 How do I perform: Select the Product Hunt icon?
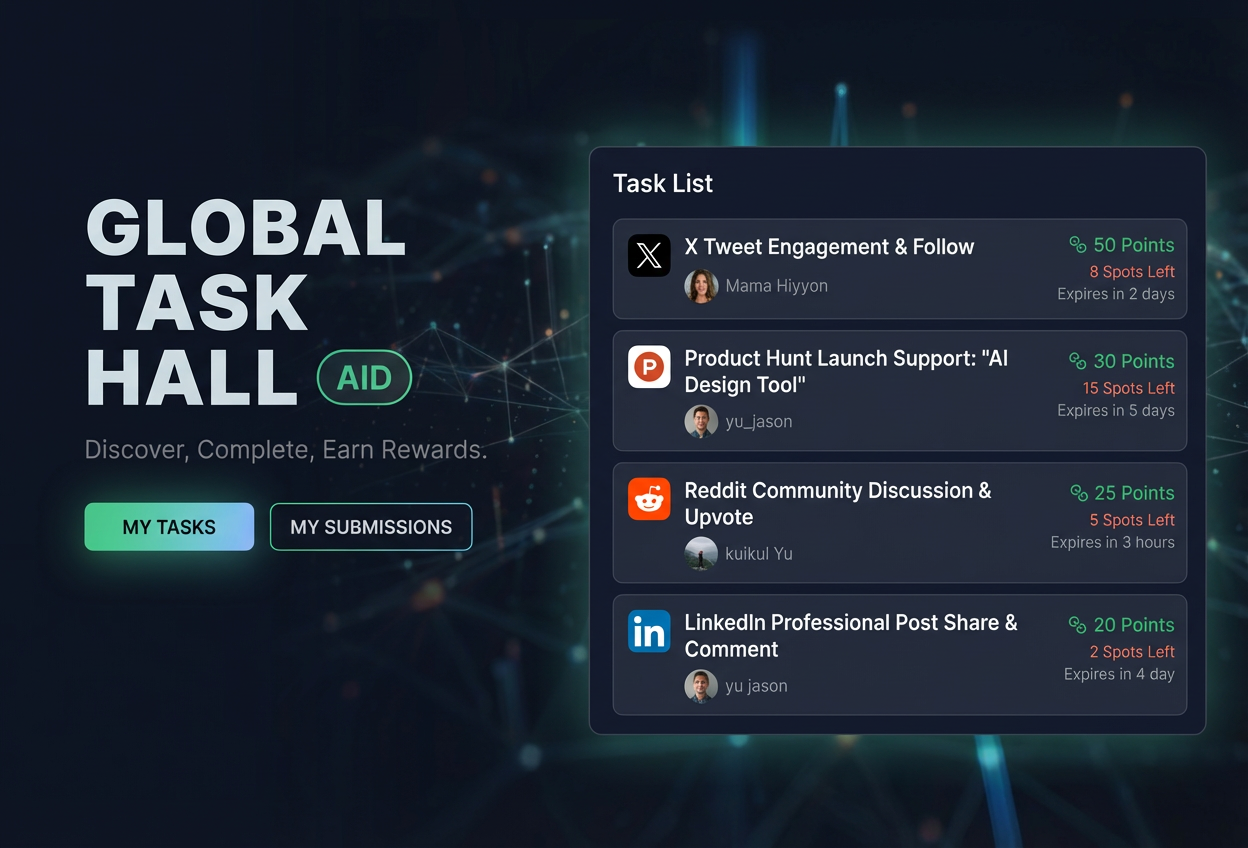click(649, 367)
